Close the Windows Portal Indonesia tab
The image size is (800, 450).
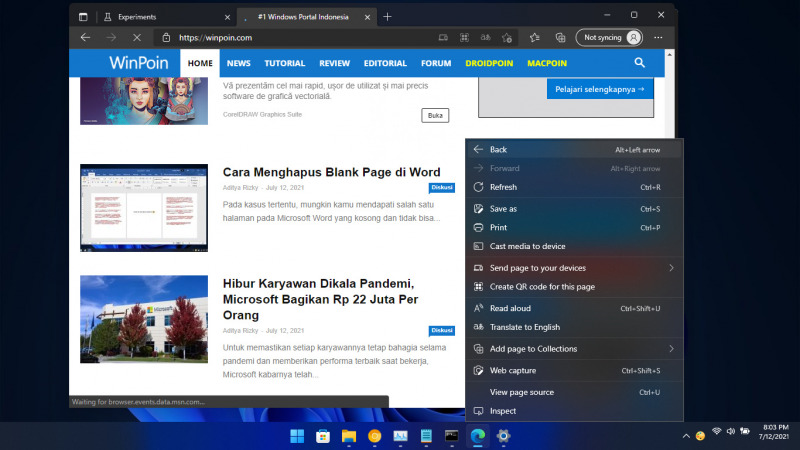(367, 17)
